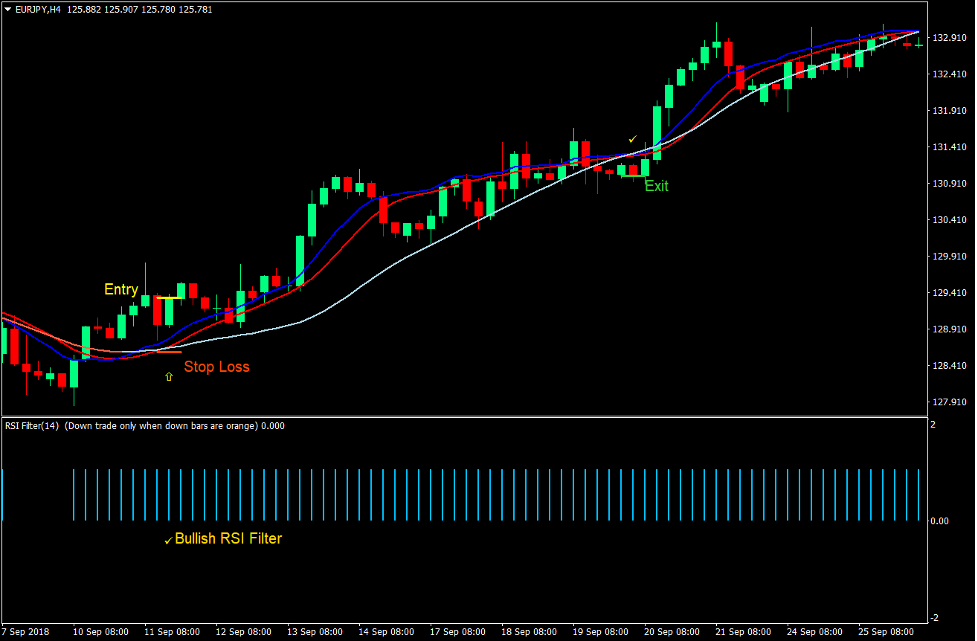Screen dimensions: 977x641
Task: Click the yellow entry price line segment
Action: click(169, 298)
